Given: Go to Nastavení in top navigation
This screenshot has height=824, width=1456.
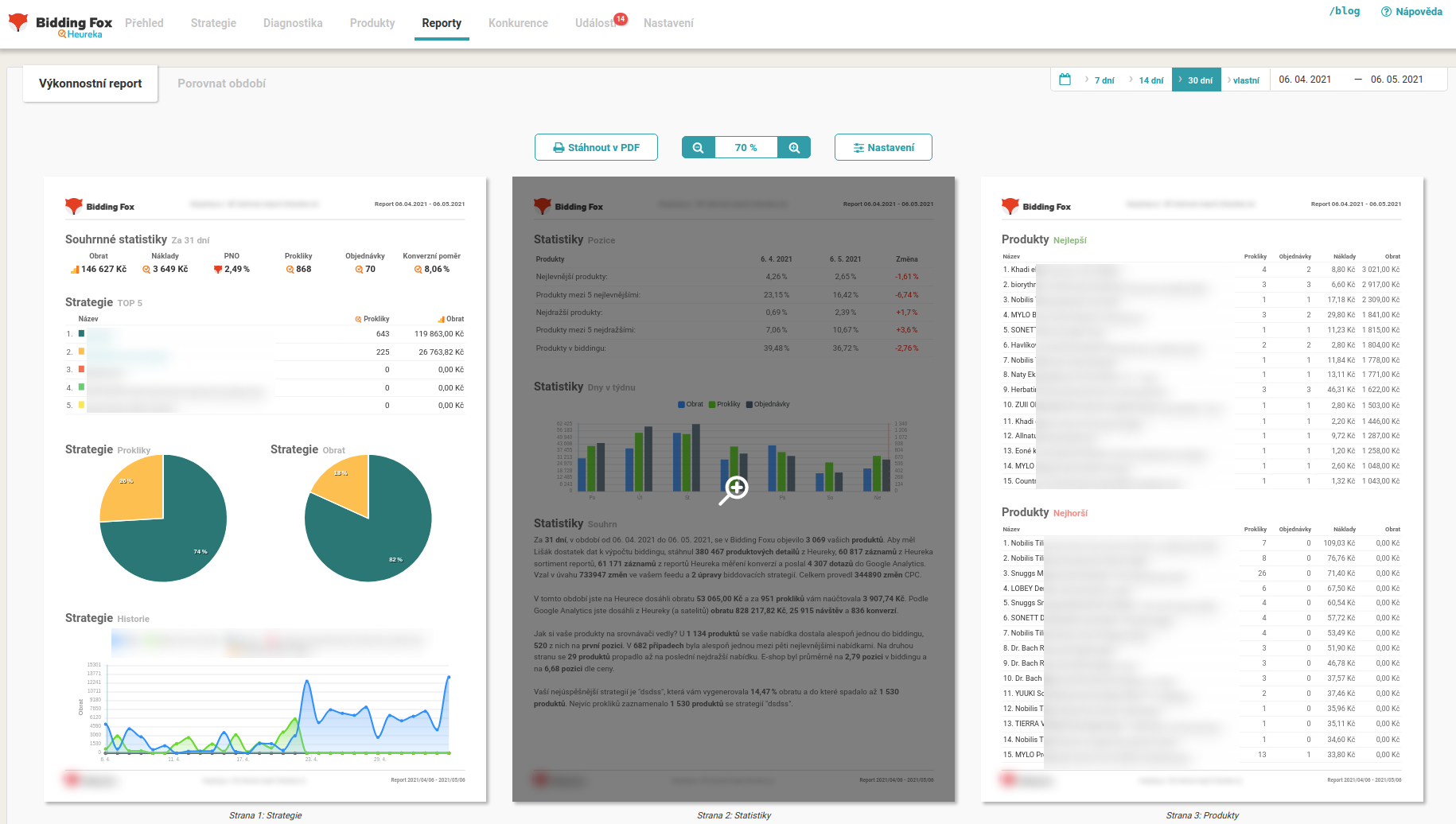Looking at the screenshot, I should (x=668, y=23).
